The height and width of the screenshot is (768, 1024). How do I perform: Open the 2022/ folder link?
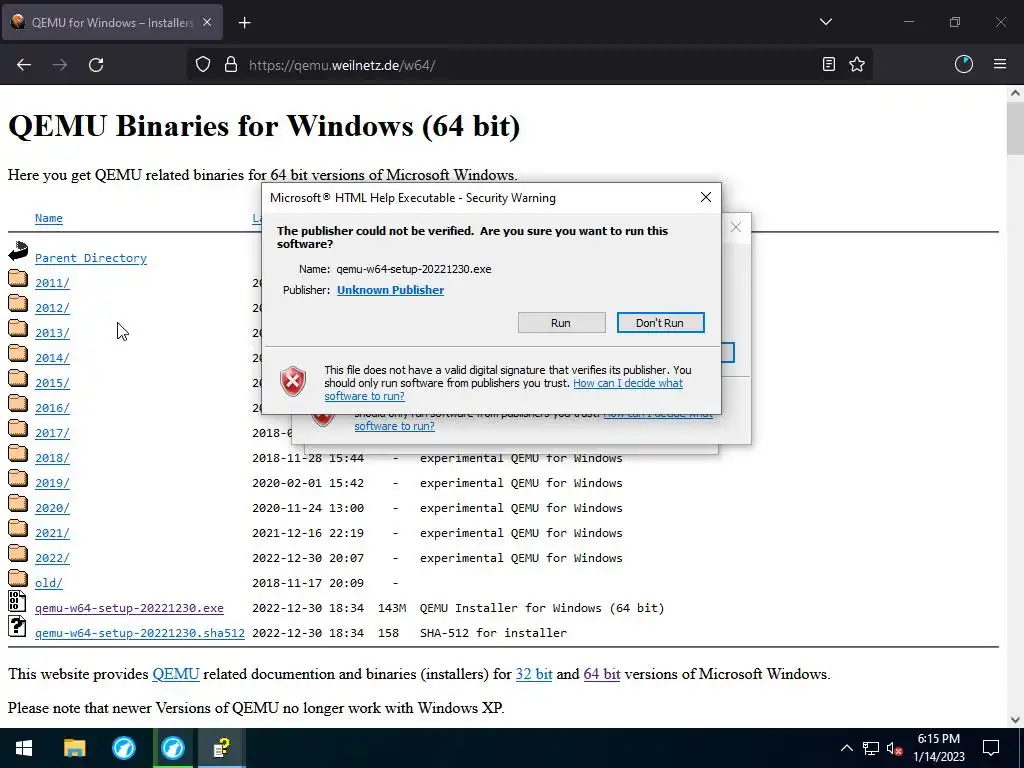52,558
